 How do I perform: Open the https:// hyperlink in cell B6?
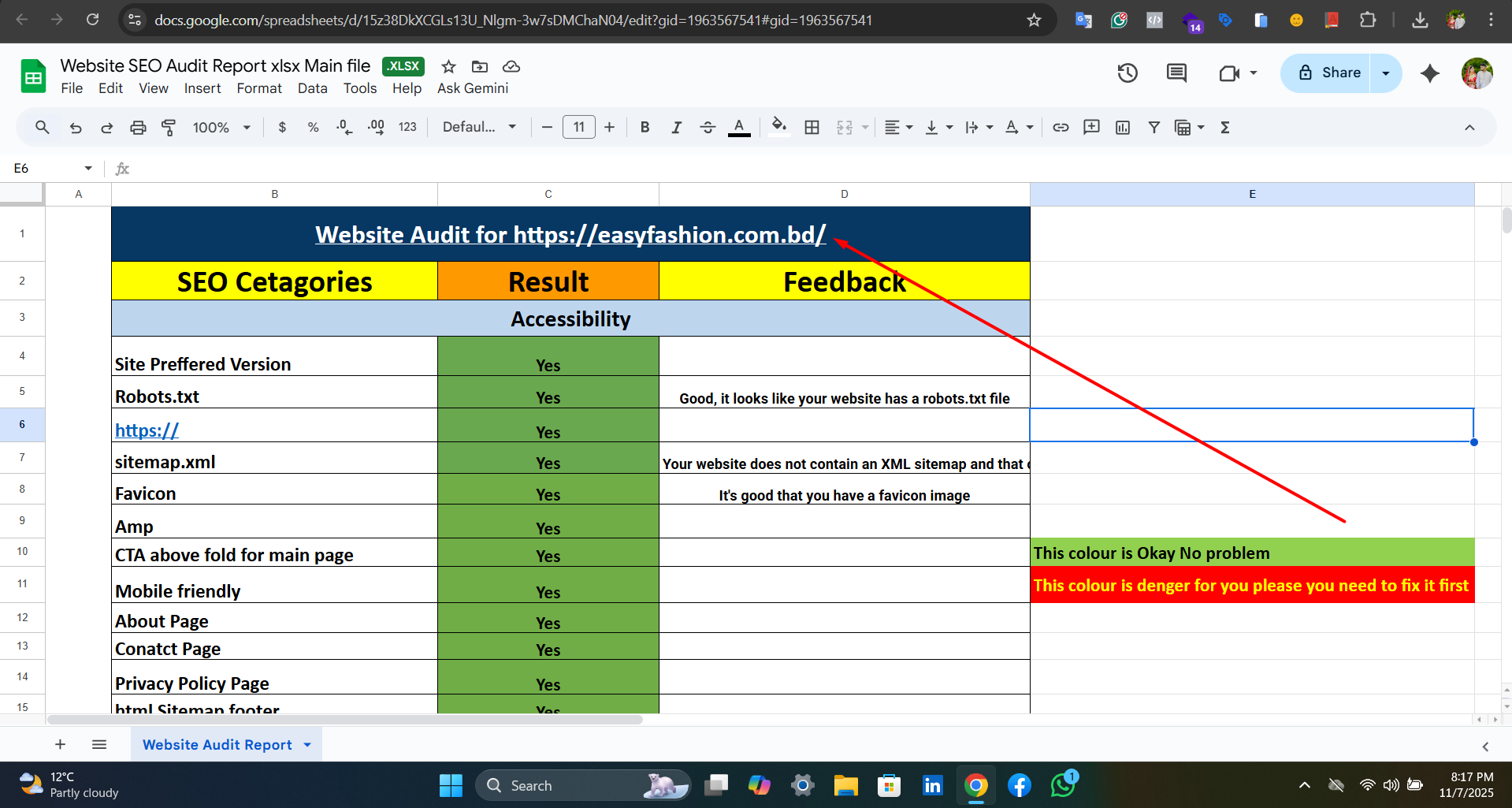147,430
